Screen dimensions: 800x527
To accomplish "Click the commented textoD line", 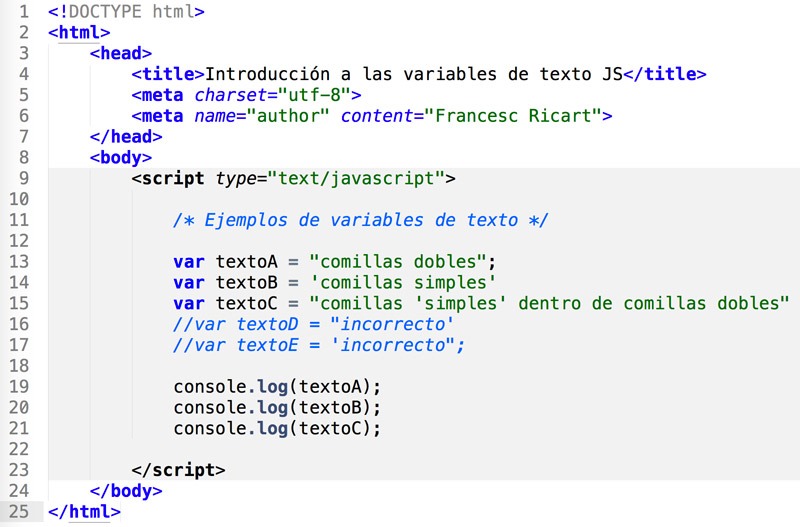I will coord(313,324).
